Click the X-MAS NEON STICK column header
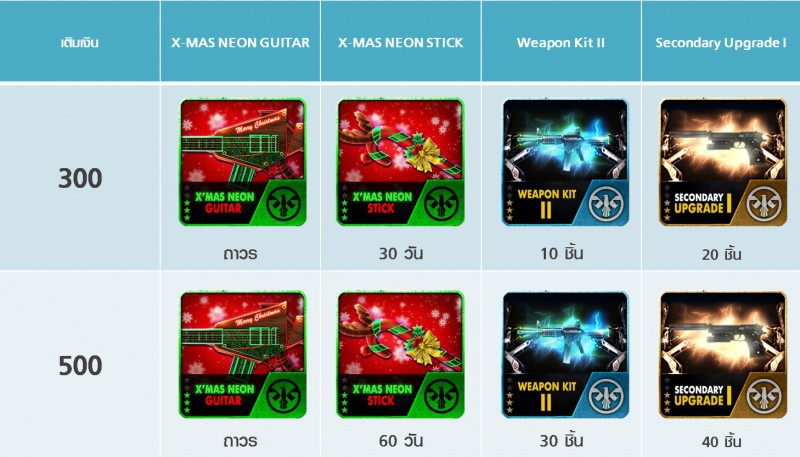 coord(401,43)
